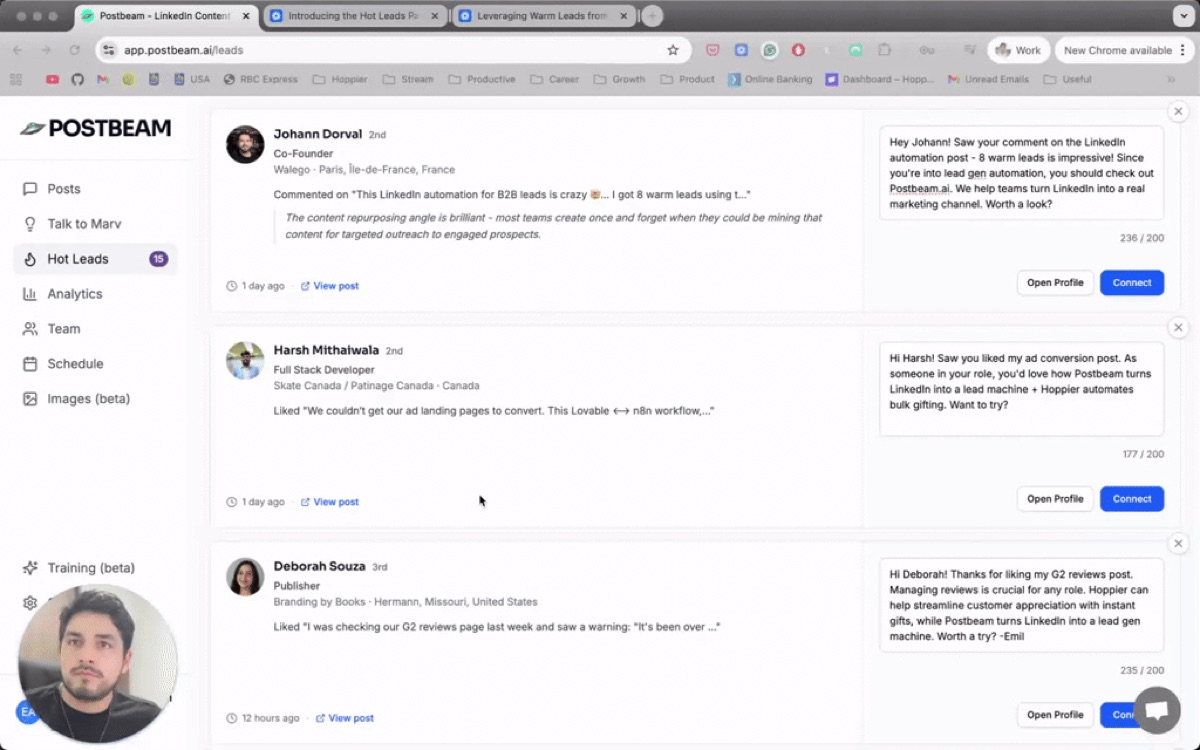Viewport: 1200px width, 750px height.
Task: Open the Growth bookmarks folder
Action: [619, 79]
